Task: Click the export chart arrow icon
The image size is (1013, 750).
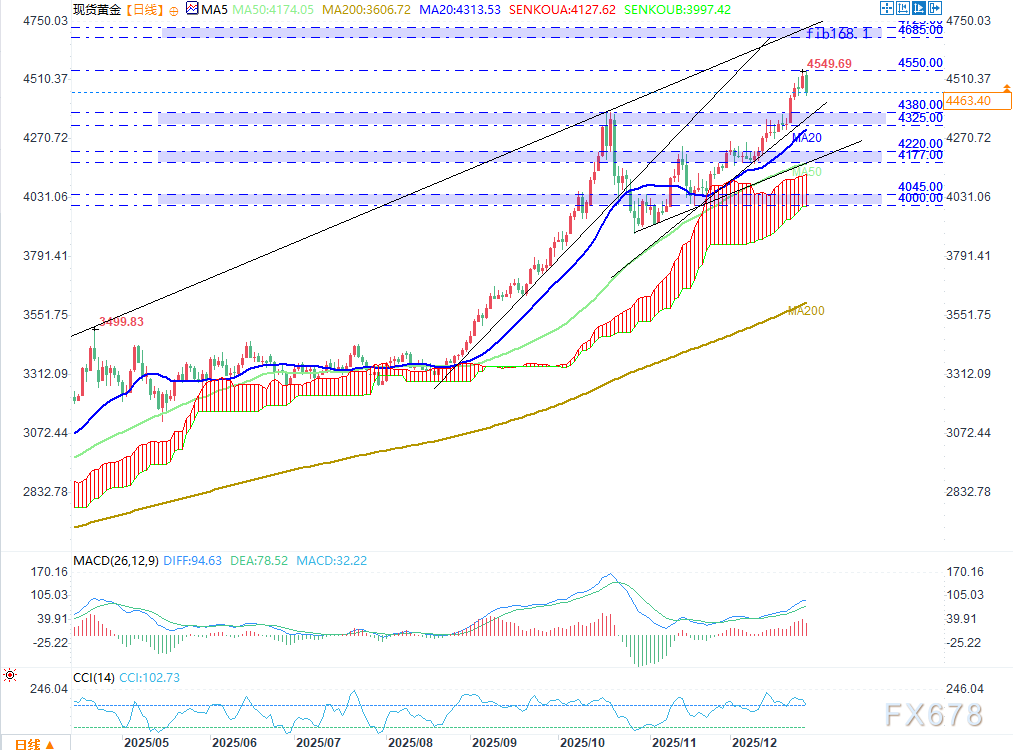Action: [x=935, y=8]
